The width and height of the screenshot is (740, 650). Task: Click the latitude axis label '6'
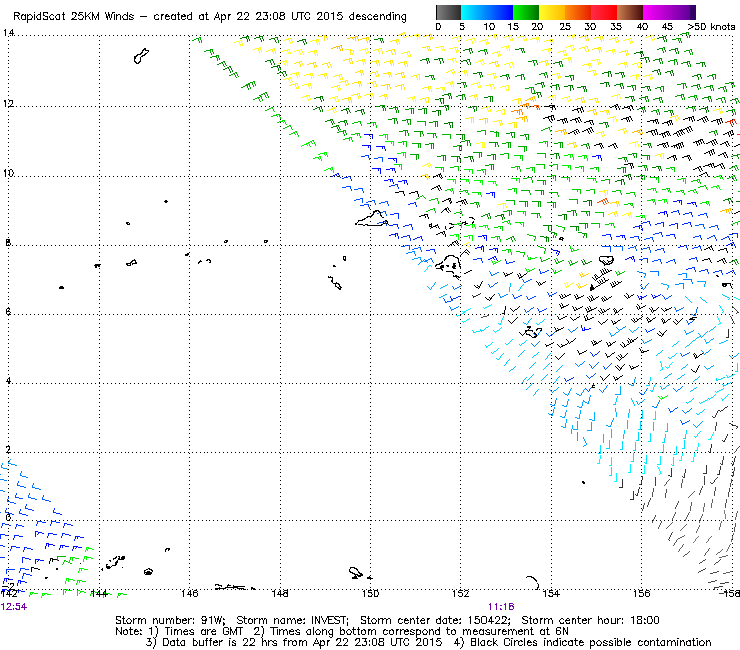point(8,312)
